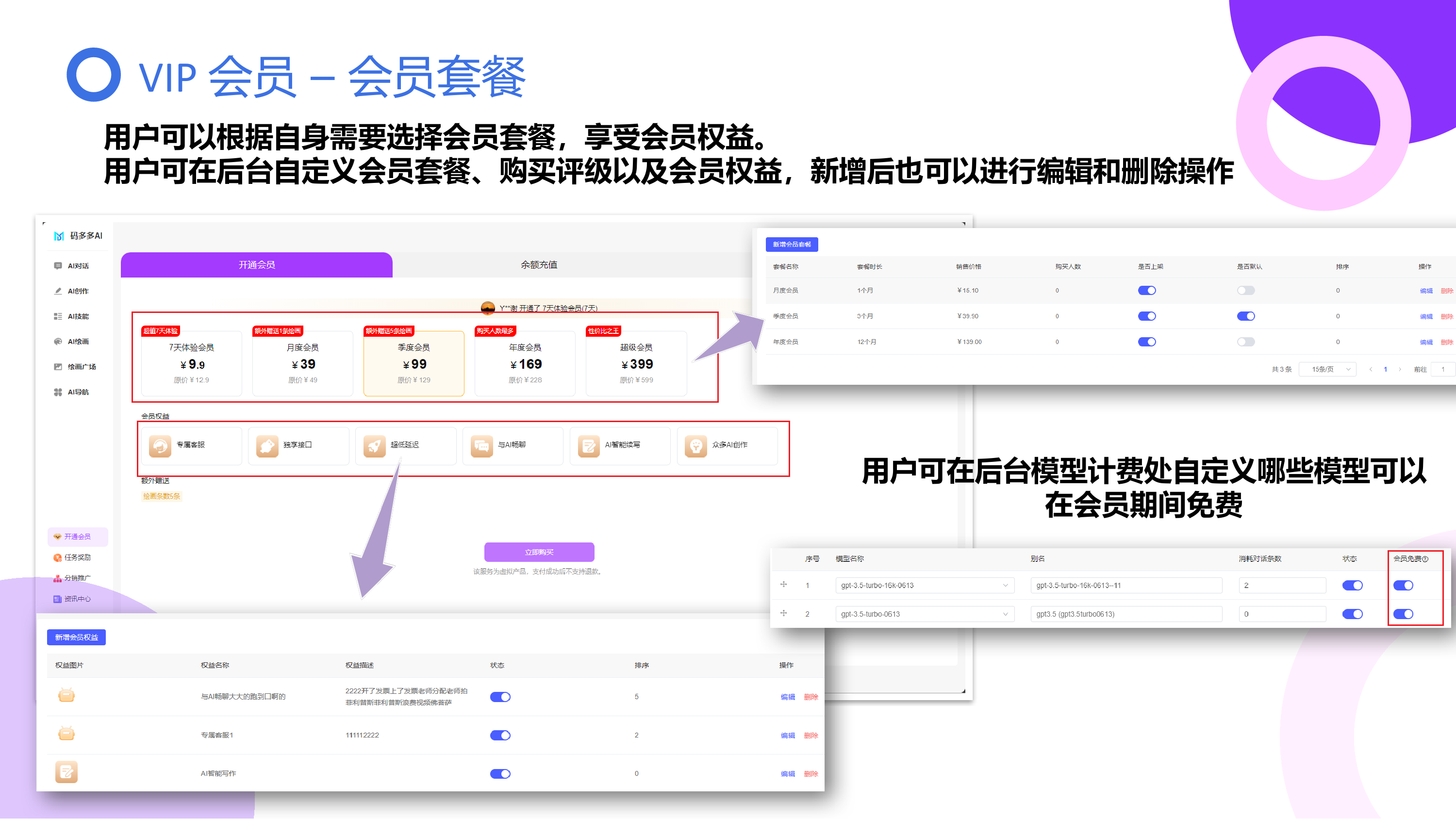
Task: Expand gpt-3.5-turbo-16k-0613 model name dropdown
Action: (x=1005, y=586)
